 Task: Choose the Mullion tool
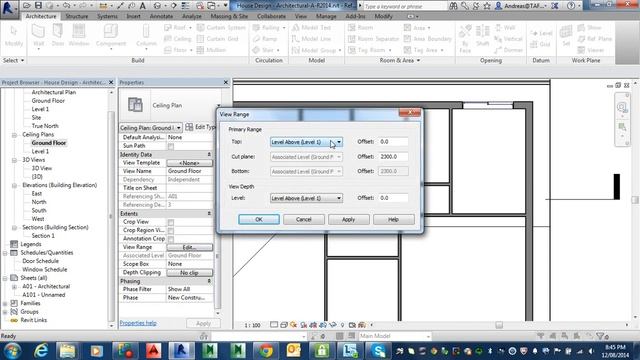click(211, 50)
